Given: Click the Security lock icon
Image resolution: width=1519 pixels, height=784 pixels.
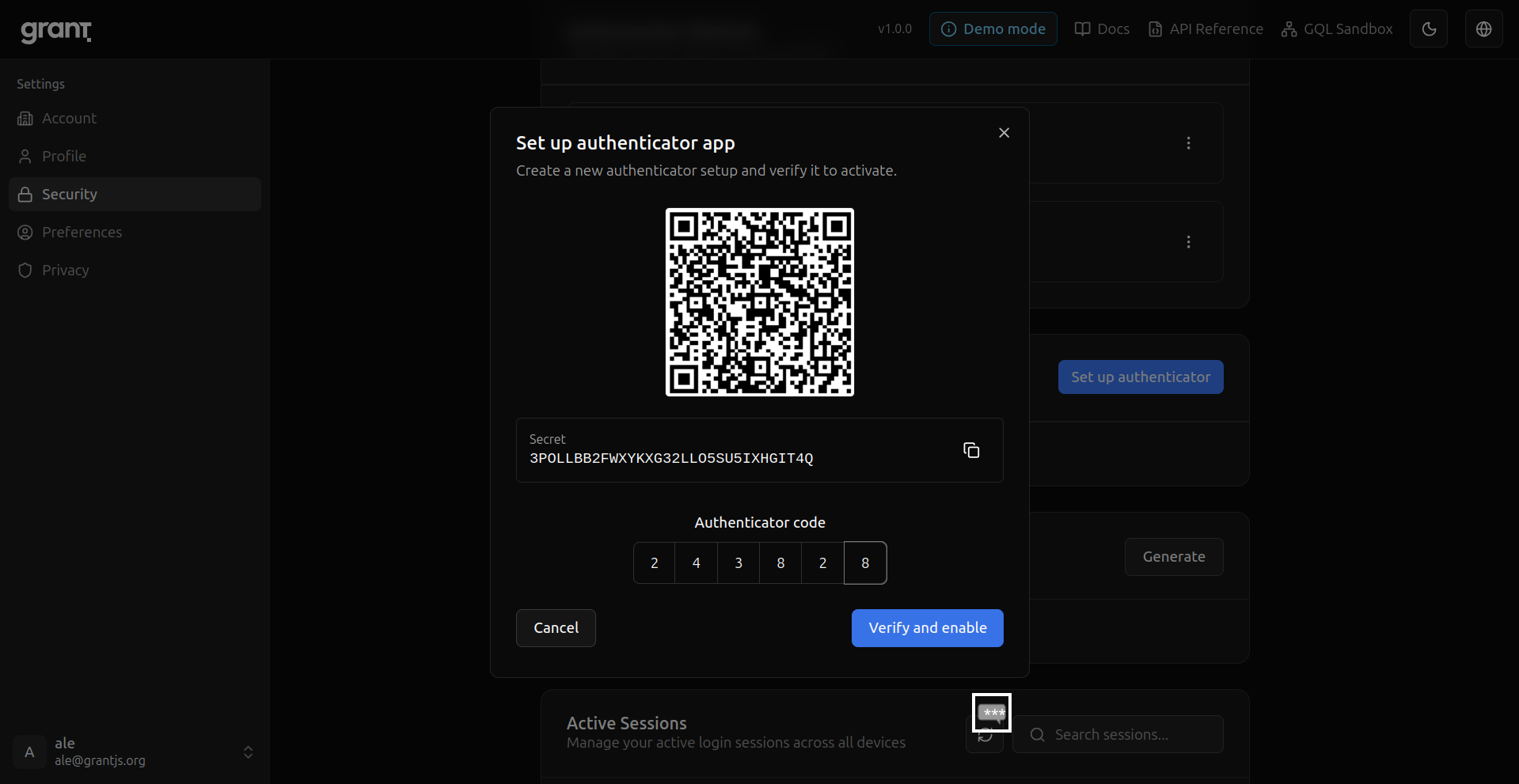Looking at the screenshot, I should (x=25, y=195).
